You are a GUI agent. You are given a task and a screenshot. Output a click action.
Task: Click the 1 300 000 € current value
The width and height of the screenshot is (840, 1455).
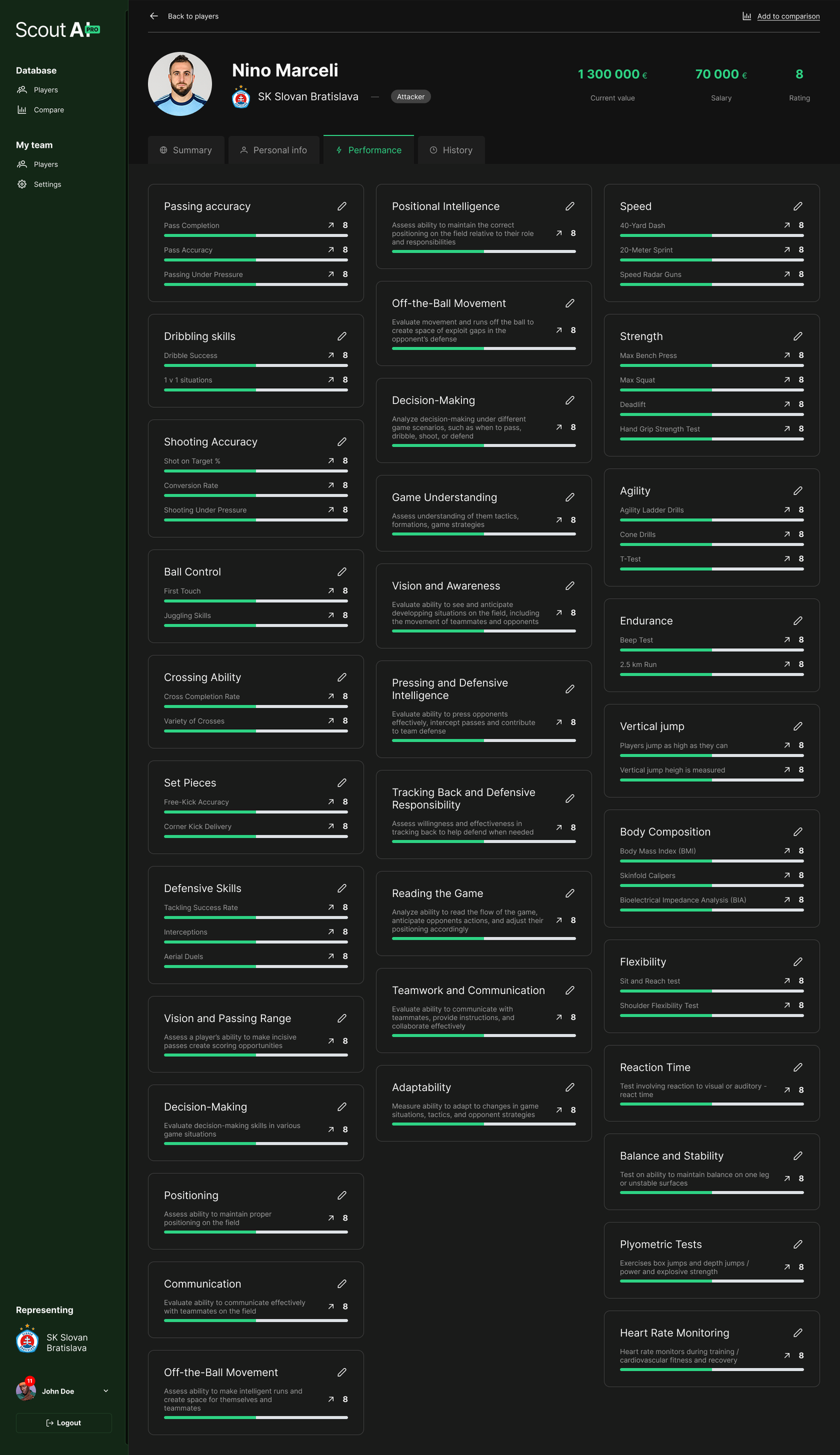click(x=612, y=74)
